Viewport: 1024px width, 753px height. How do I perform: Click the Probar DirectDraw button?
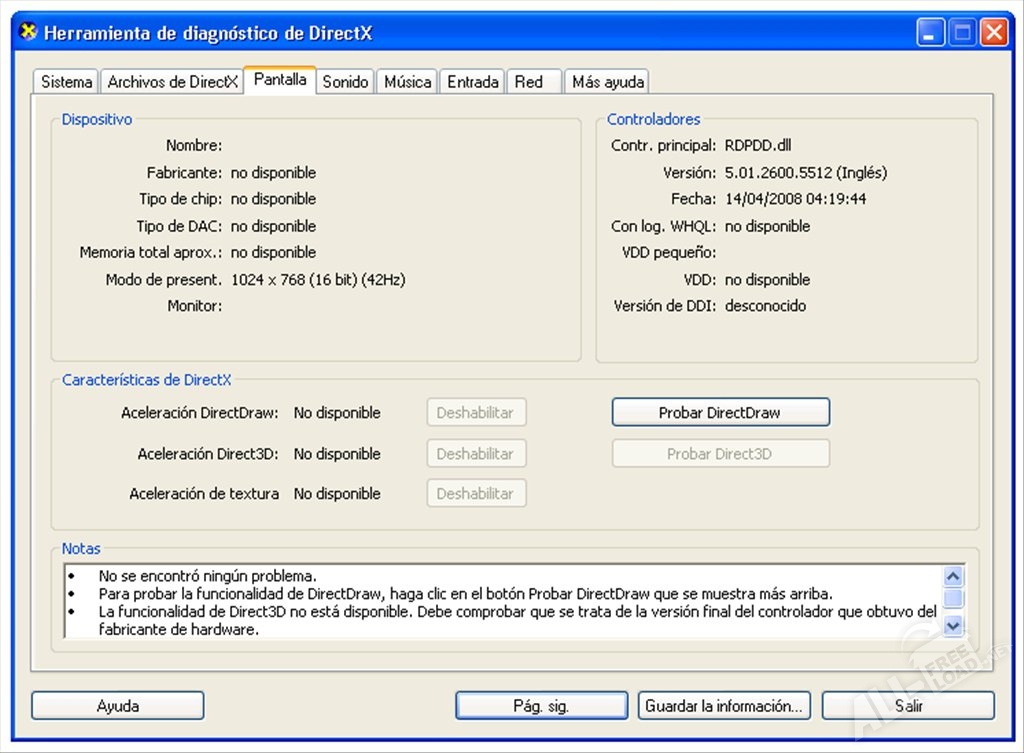720,412
